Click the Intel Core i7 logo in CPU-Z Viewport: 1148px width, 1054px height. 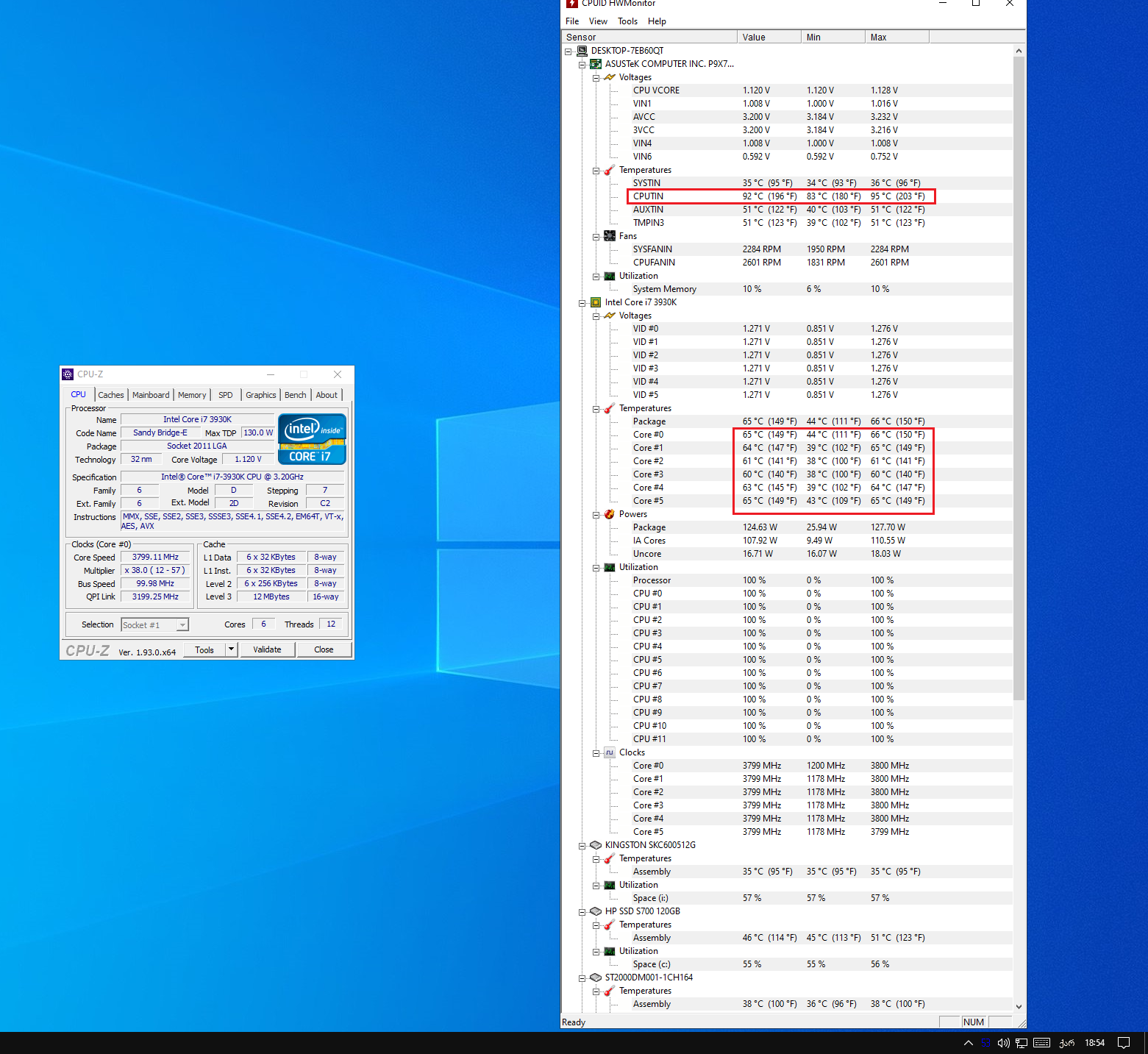tap(312, 439)
